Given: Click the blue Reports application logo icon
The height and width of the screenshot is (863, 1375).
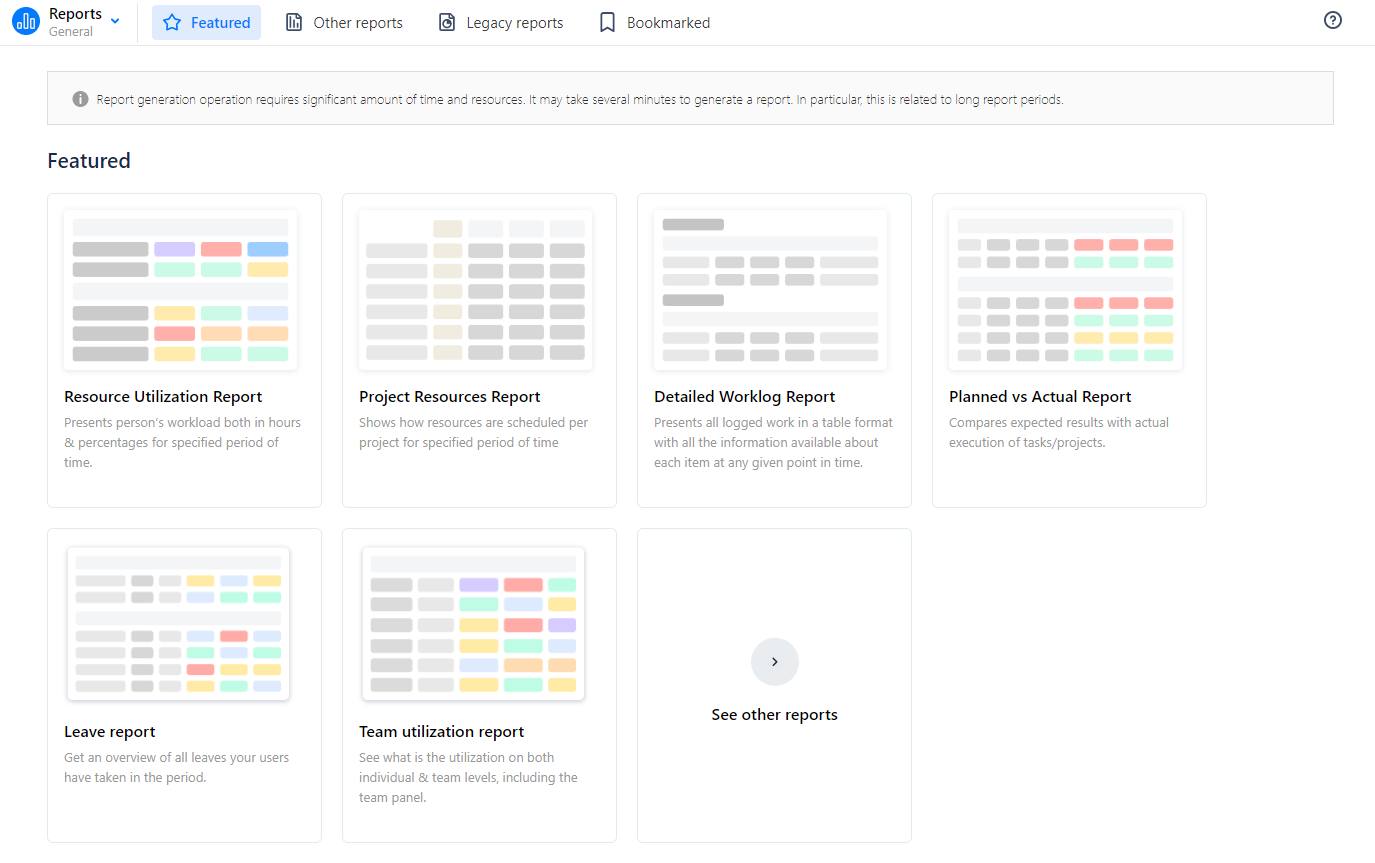Looking at the screenshot, I should click(25, 20).
